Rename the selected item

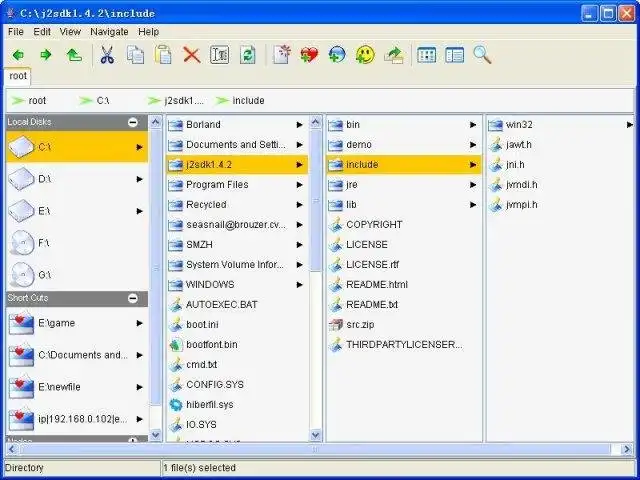click(219, 55)
